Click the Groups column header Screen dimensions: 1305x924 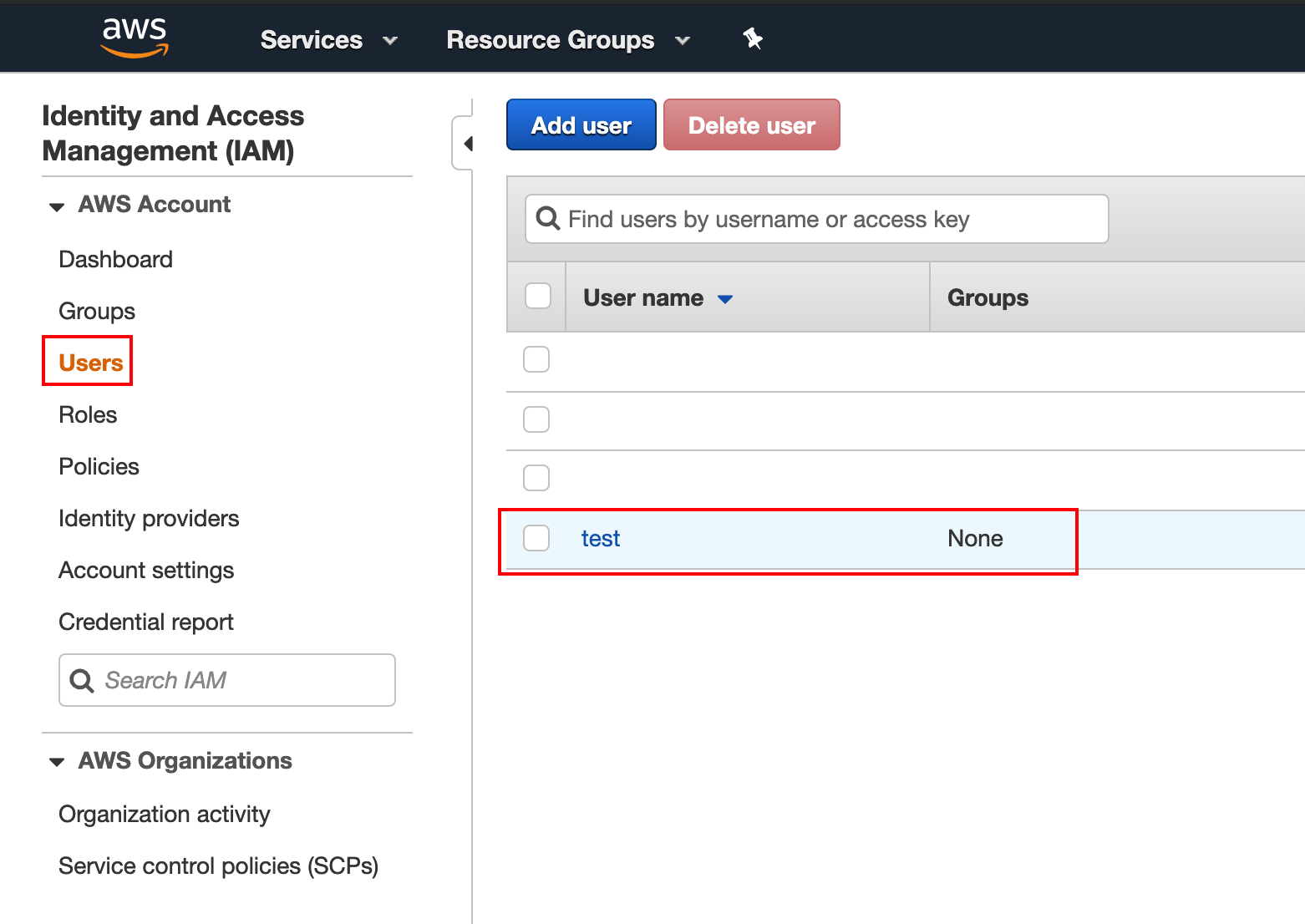pyautogui.click(x=988, y=298)
